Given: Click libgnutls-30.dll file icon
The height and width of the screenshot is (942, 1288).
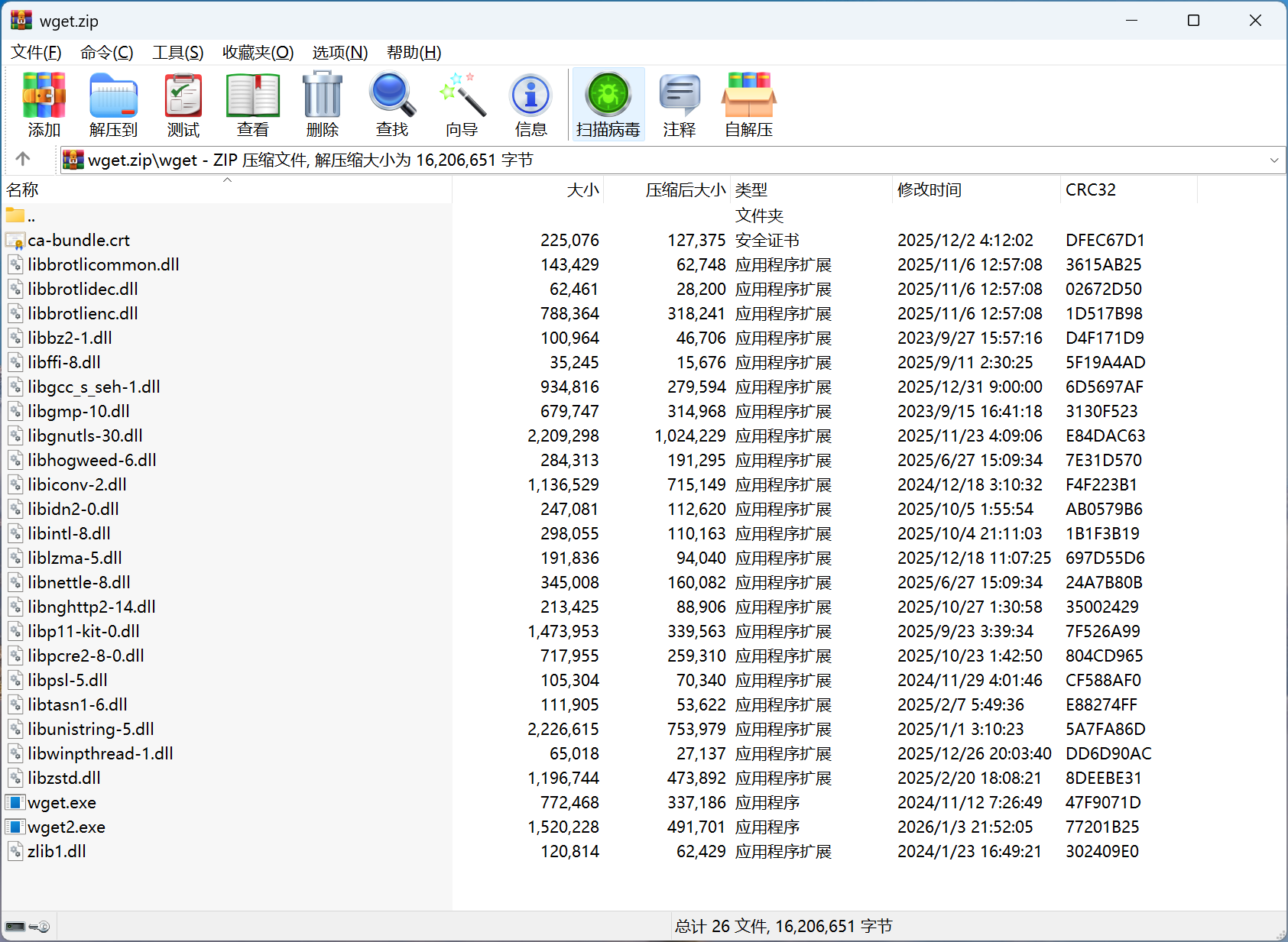Looking at the screenshot, I should coord(15,435).
